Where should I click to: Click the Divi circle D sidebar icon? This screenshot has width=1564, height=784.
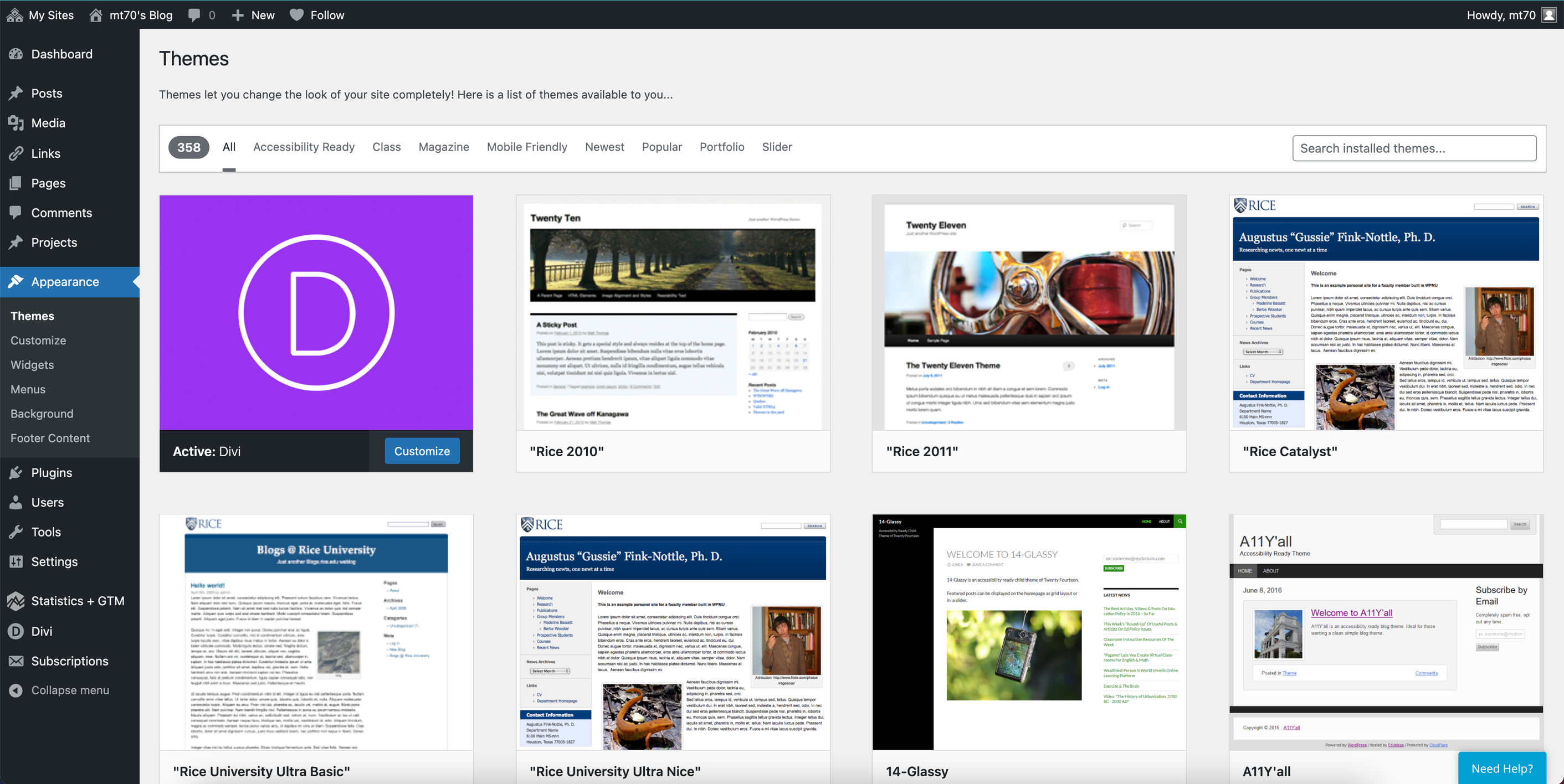pyautogui.click(x=16, y=632)
